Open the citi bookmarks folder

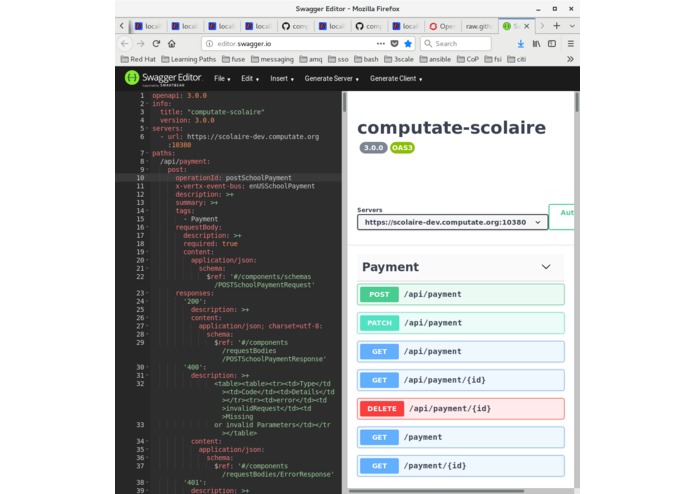click(516, 59)
